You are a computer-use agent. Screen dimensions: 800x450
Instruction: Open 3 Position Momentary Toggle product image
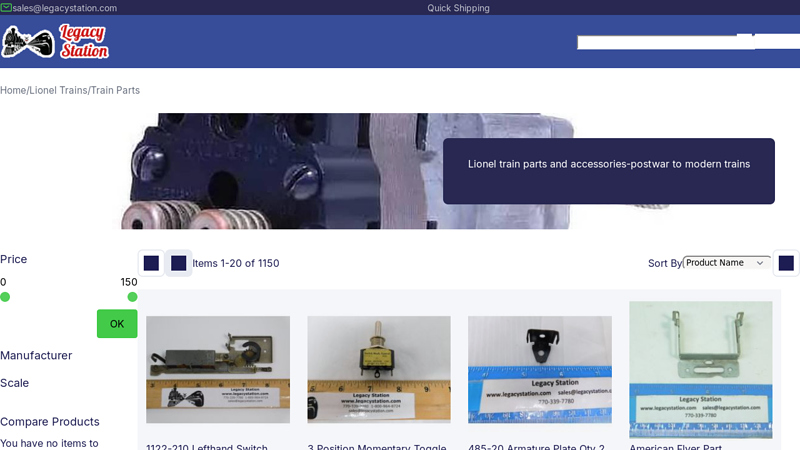379,369
